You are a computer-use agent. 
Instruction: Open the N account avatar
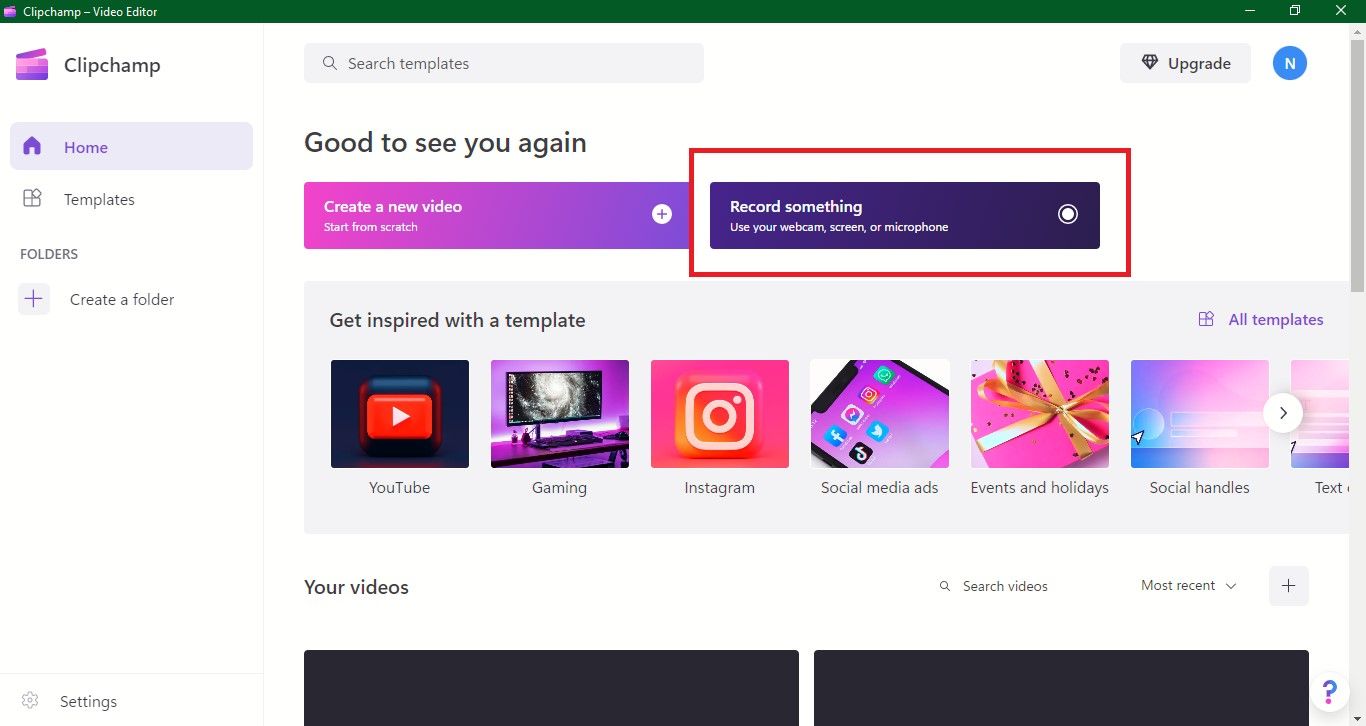(x=1290, y=63)
